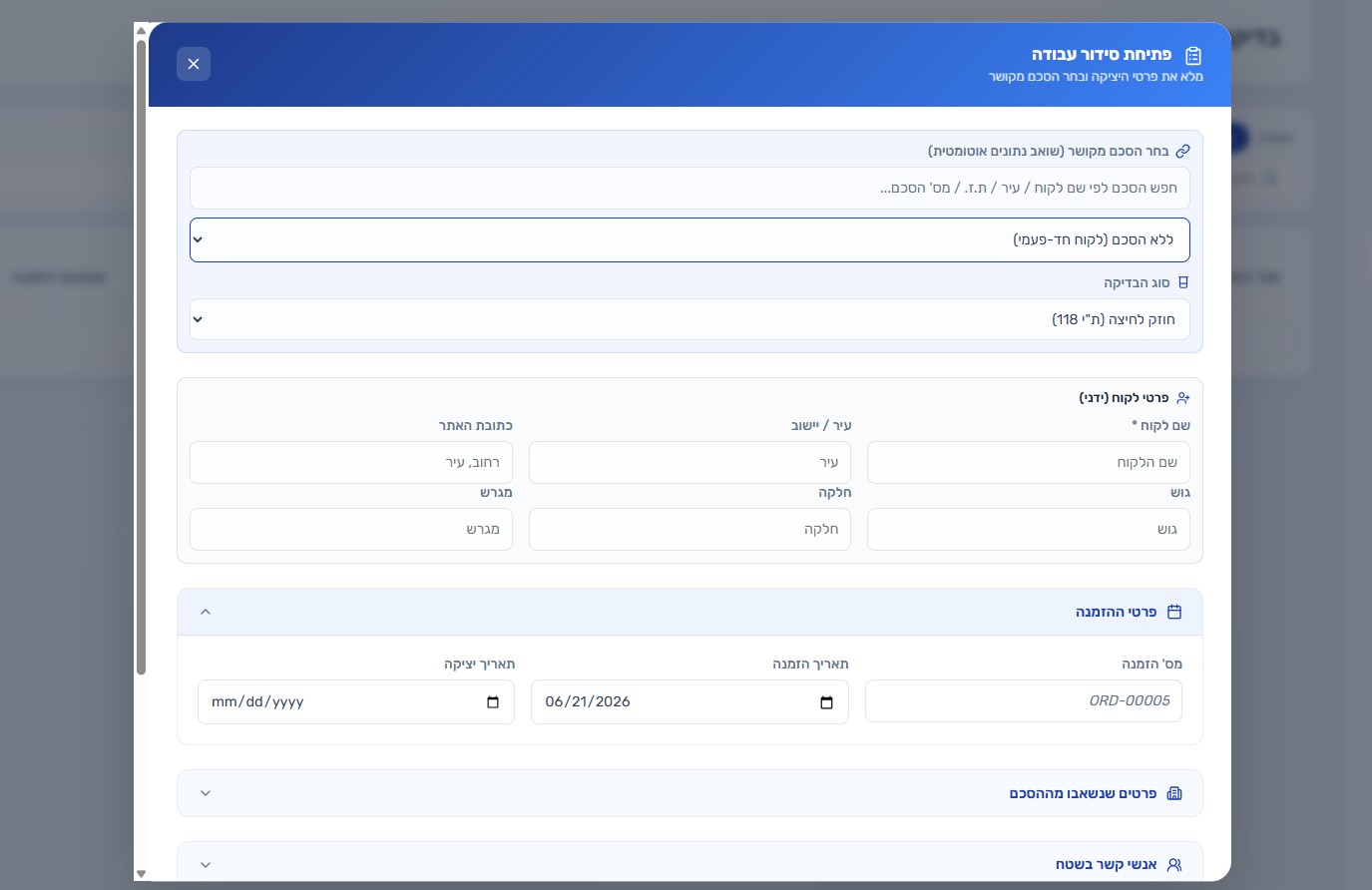Click the scrollbar down arrow
The width and height of the screenshot is (1372, 890).
click(141, 874)
